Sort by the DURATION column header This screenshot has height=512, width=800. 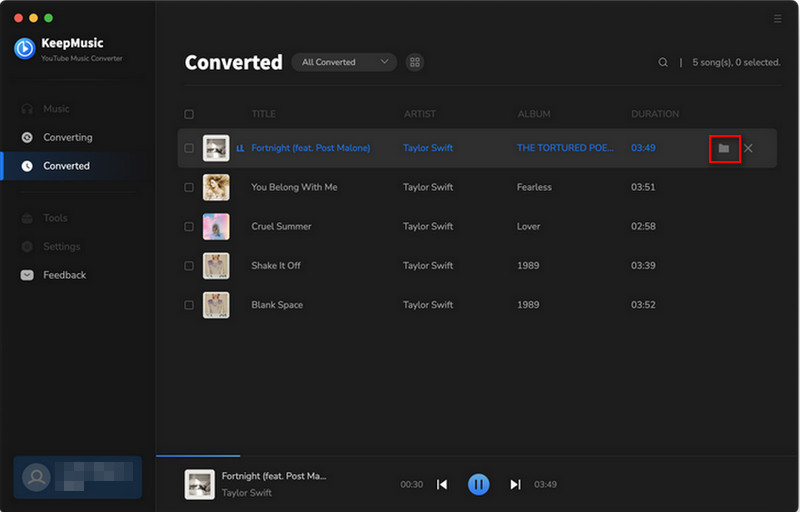(655, 114)
